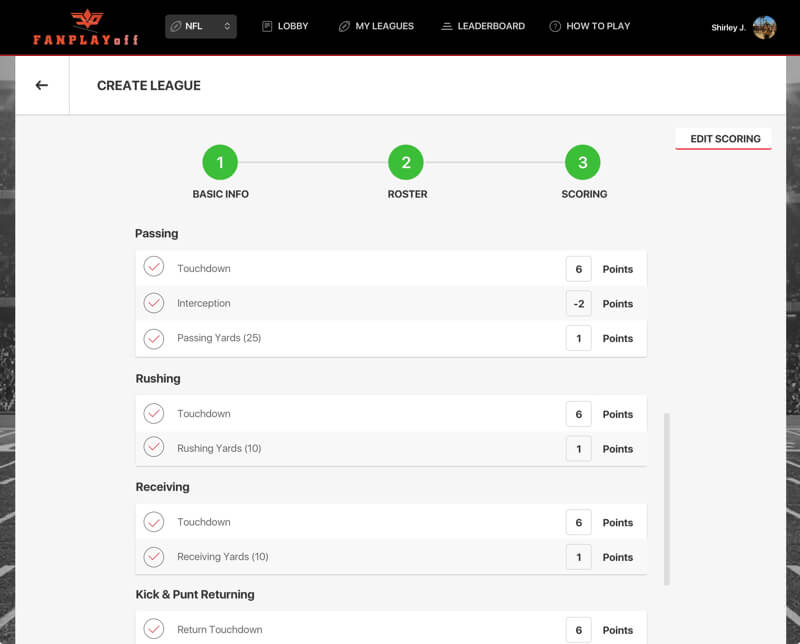Edit Passing Yards (25) points field
This screenshot has width=800, height=644.
[x=579, y=338]
